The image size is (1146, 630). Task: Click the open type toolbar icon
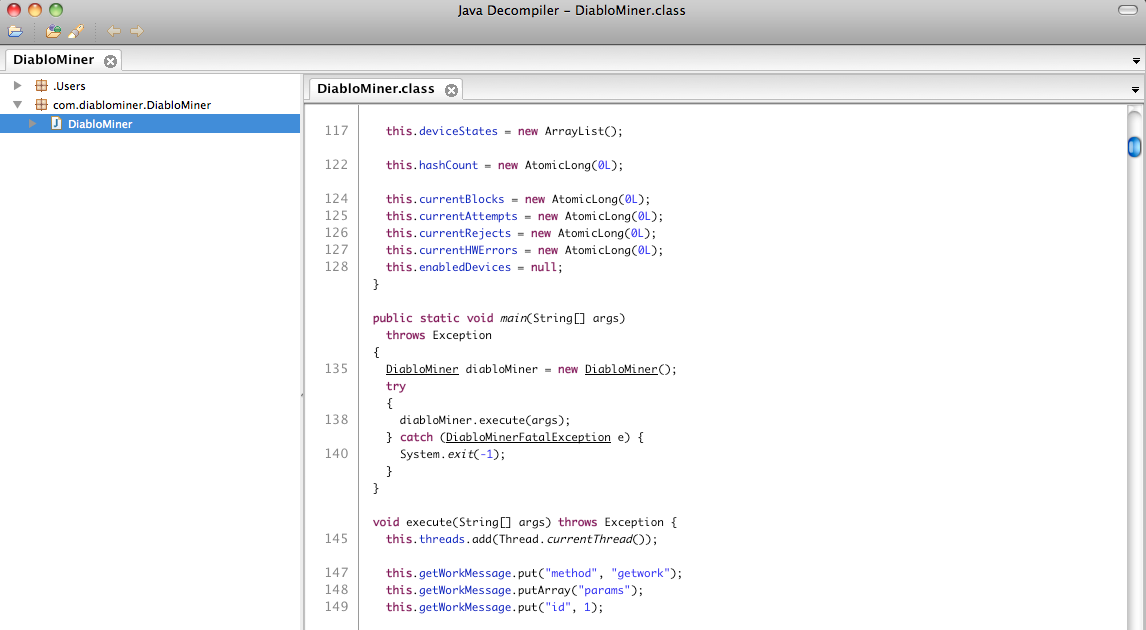click(53, 31)
